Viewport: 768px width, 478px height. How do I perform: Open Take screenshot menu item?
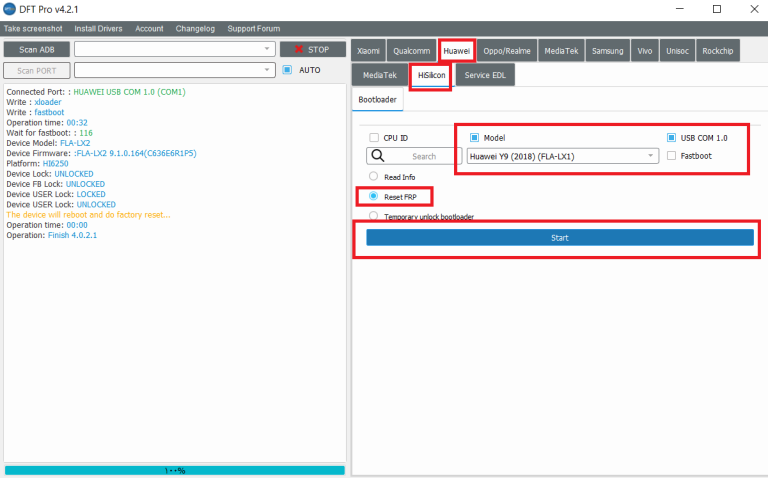pos(33,28)
